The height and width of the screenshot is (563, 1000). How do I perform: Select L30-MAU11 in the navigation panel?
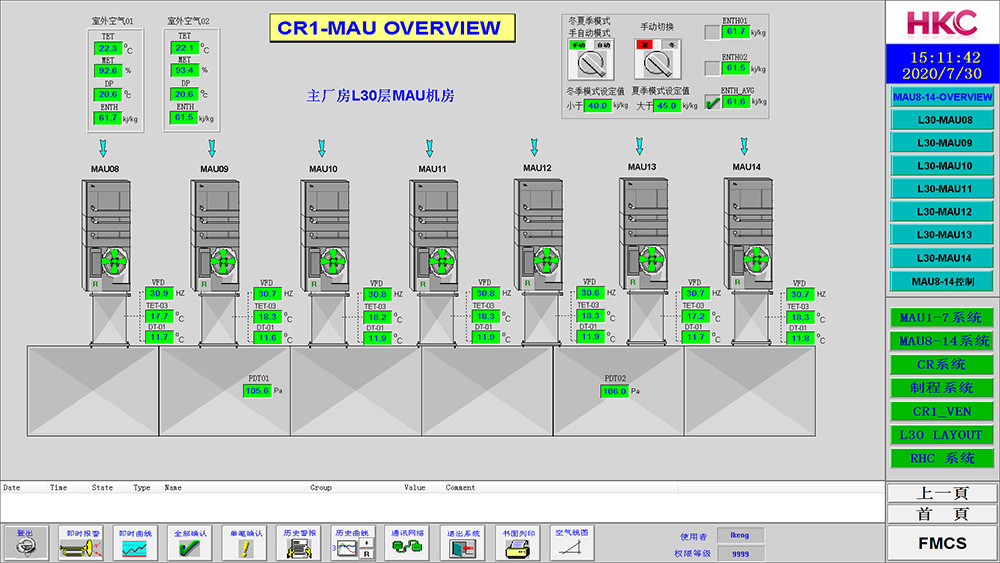[943, 189]
